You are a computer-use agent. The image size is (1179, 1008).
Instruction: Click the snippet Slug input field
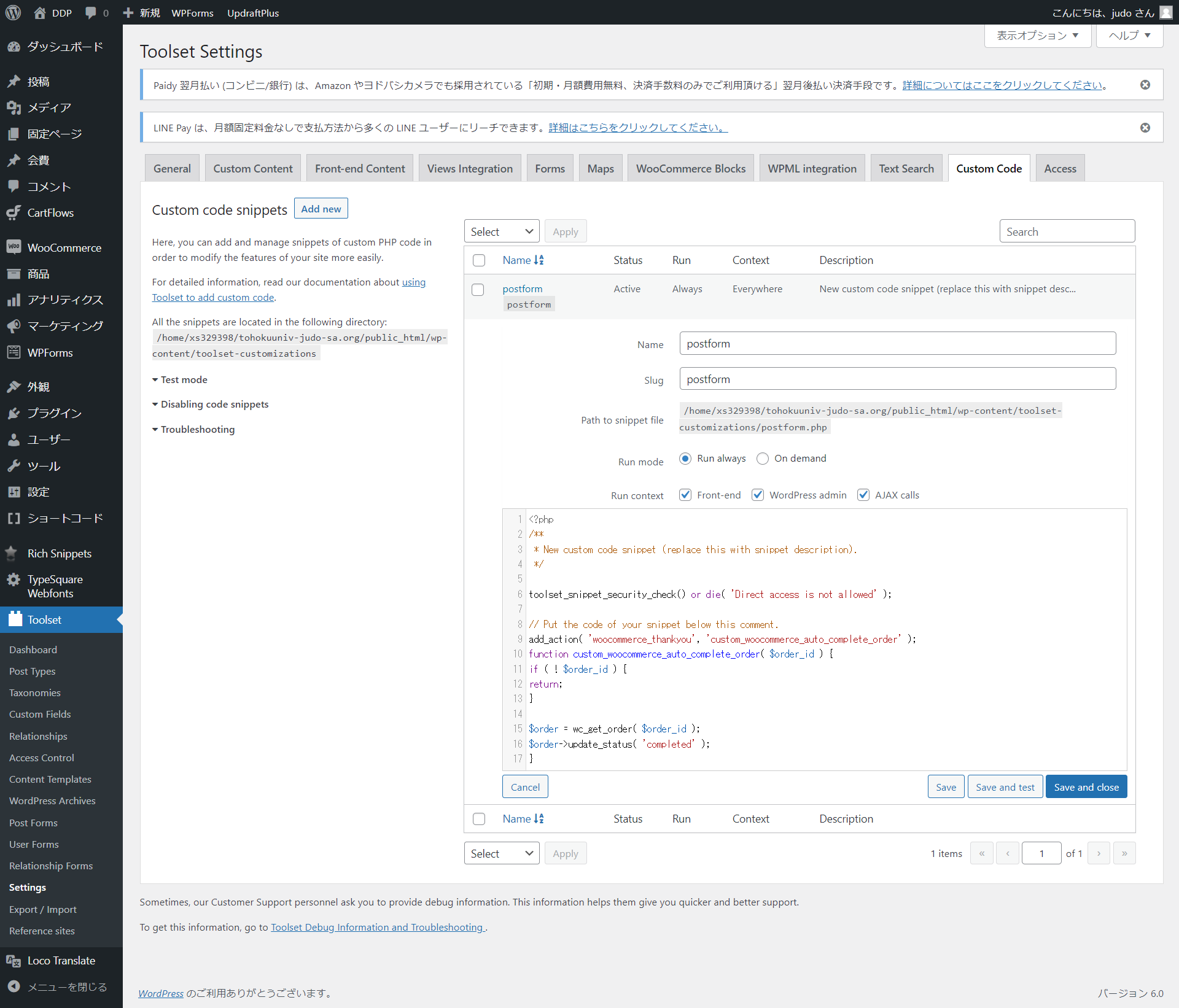coord(898,379)
